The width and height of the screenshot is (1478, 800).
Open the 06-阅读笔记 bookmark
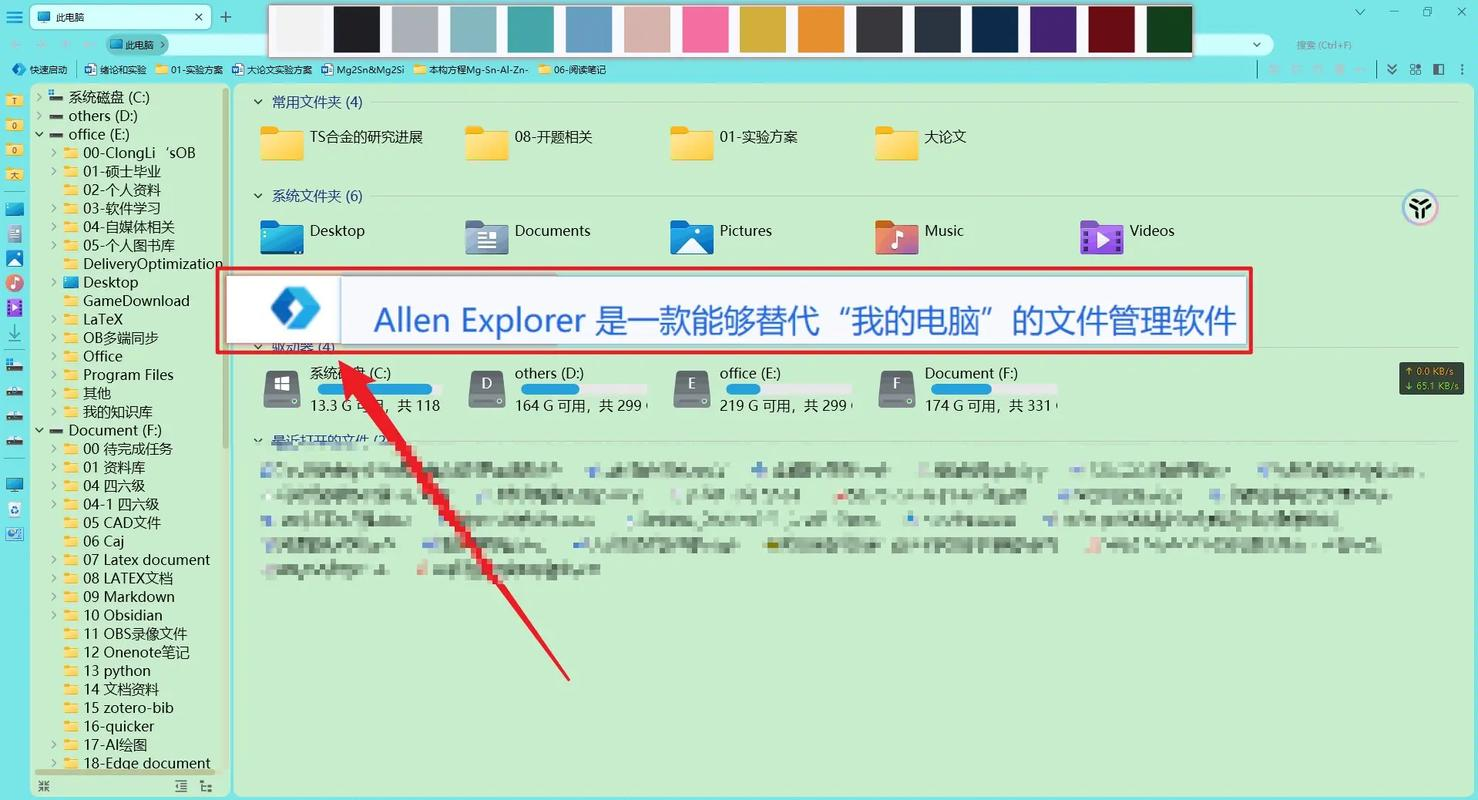(x=572, y=70)
